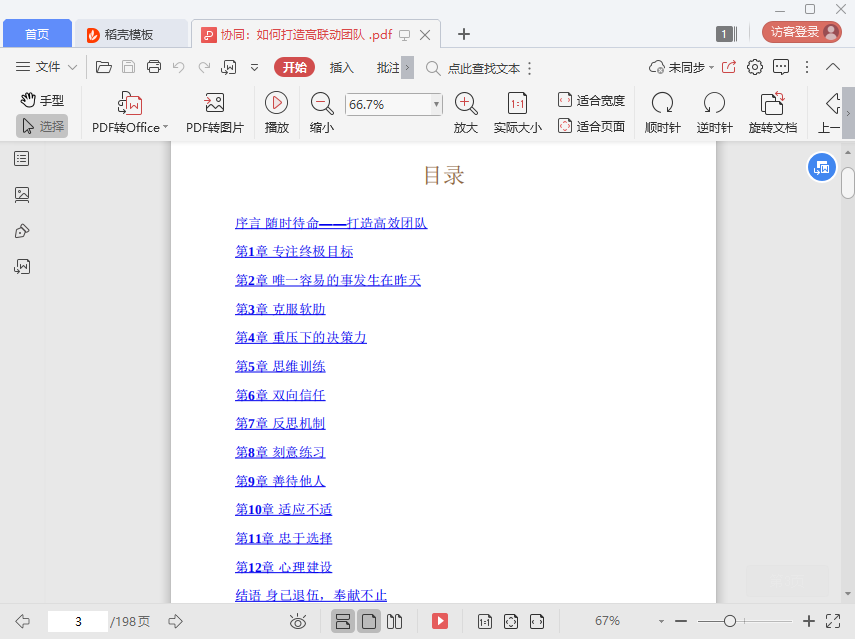Click the PDF转Office converter icon

pyautogui.click(x=130, y=103)
